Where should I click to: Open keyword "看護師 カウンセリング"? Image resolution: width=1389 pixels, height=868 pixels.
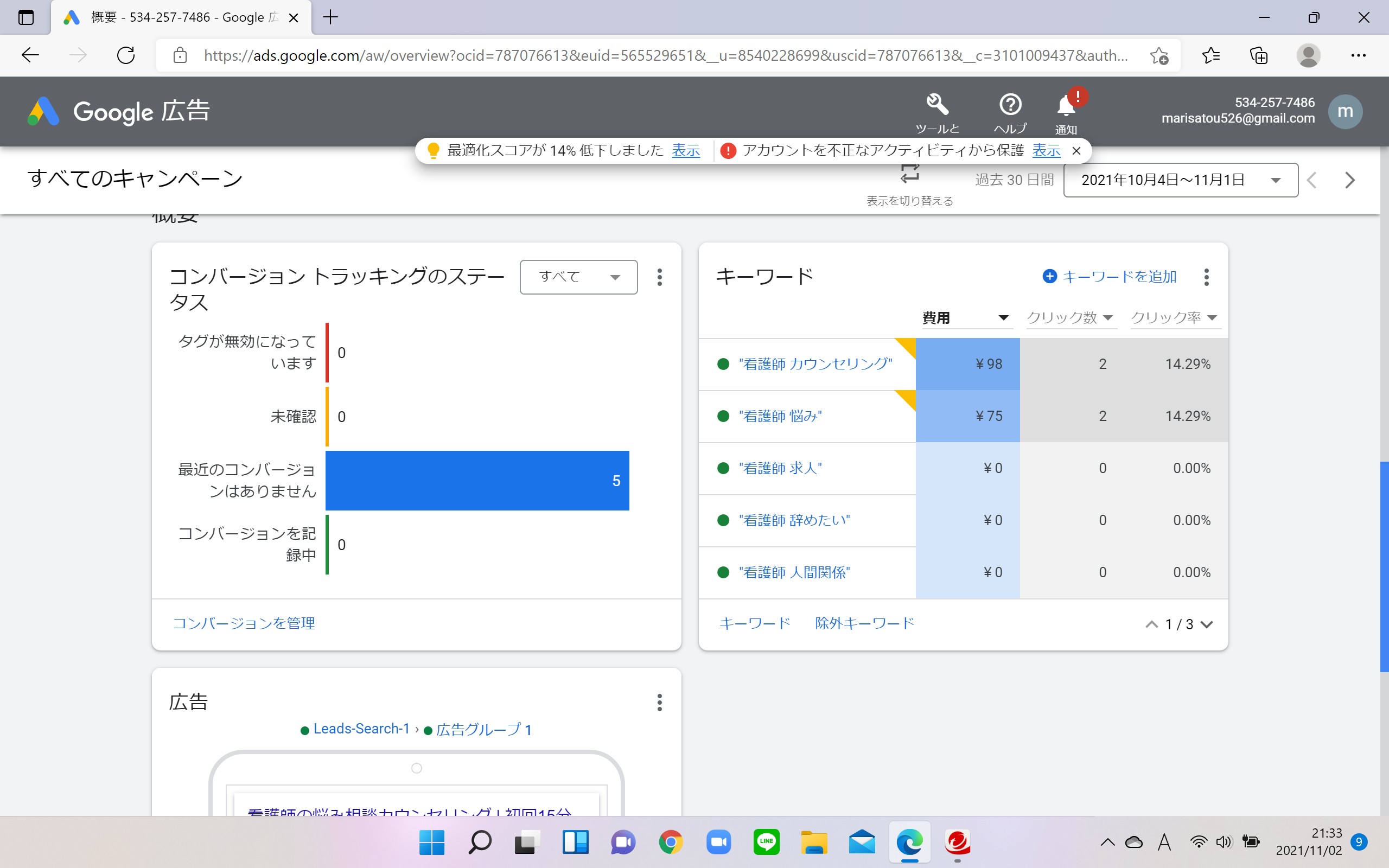[815, 364]
